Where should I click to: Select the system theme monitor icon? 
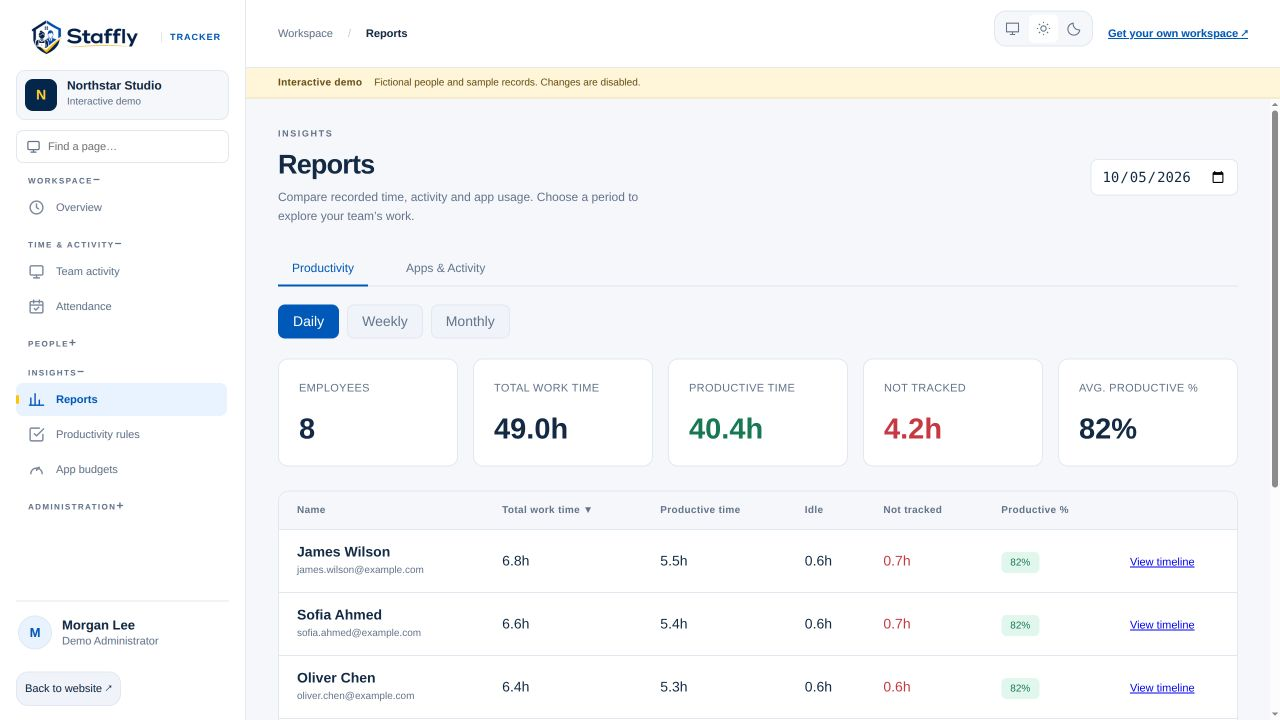1012,29
